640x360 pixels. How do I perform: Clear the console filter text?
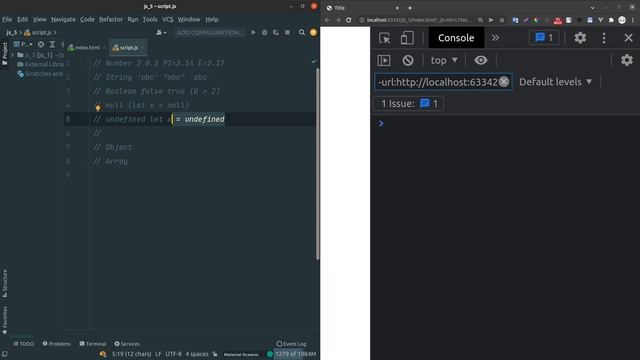504,82
